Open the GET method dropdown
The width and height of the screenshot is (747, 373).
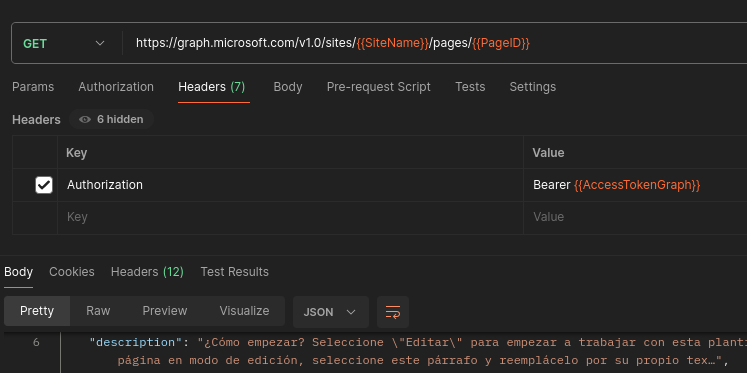(x=64, y=43)
